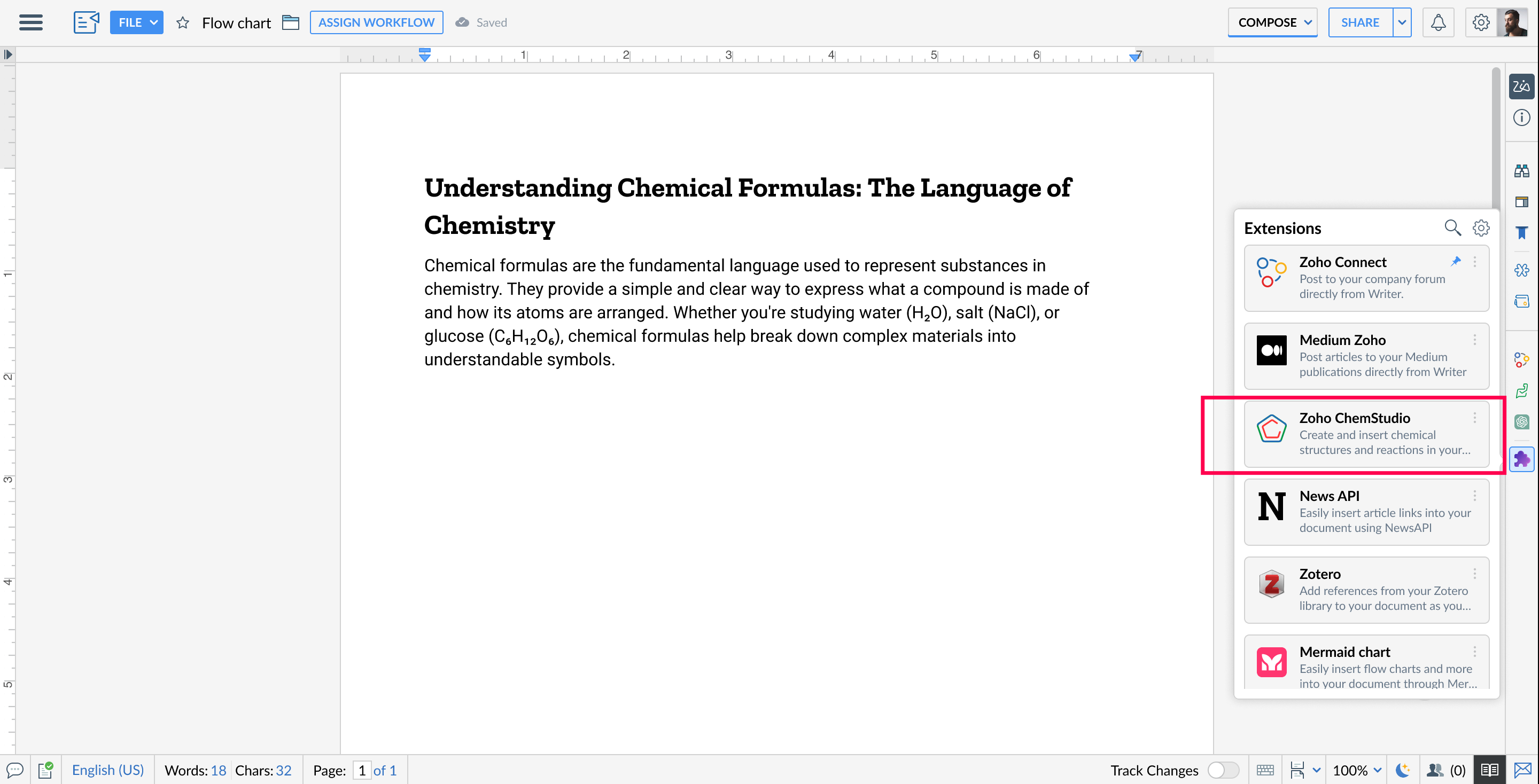Image resolution: width=1539 pixels, height=784 pixels.
Task: Click the folder icon beside document title
Action: coord(290,22)
